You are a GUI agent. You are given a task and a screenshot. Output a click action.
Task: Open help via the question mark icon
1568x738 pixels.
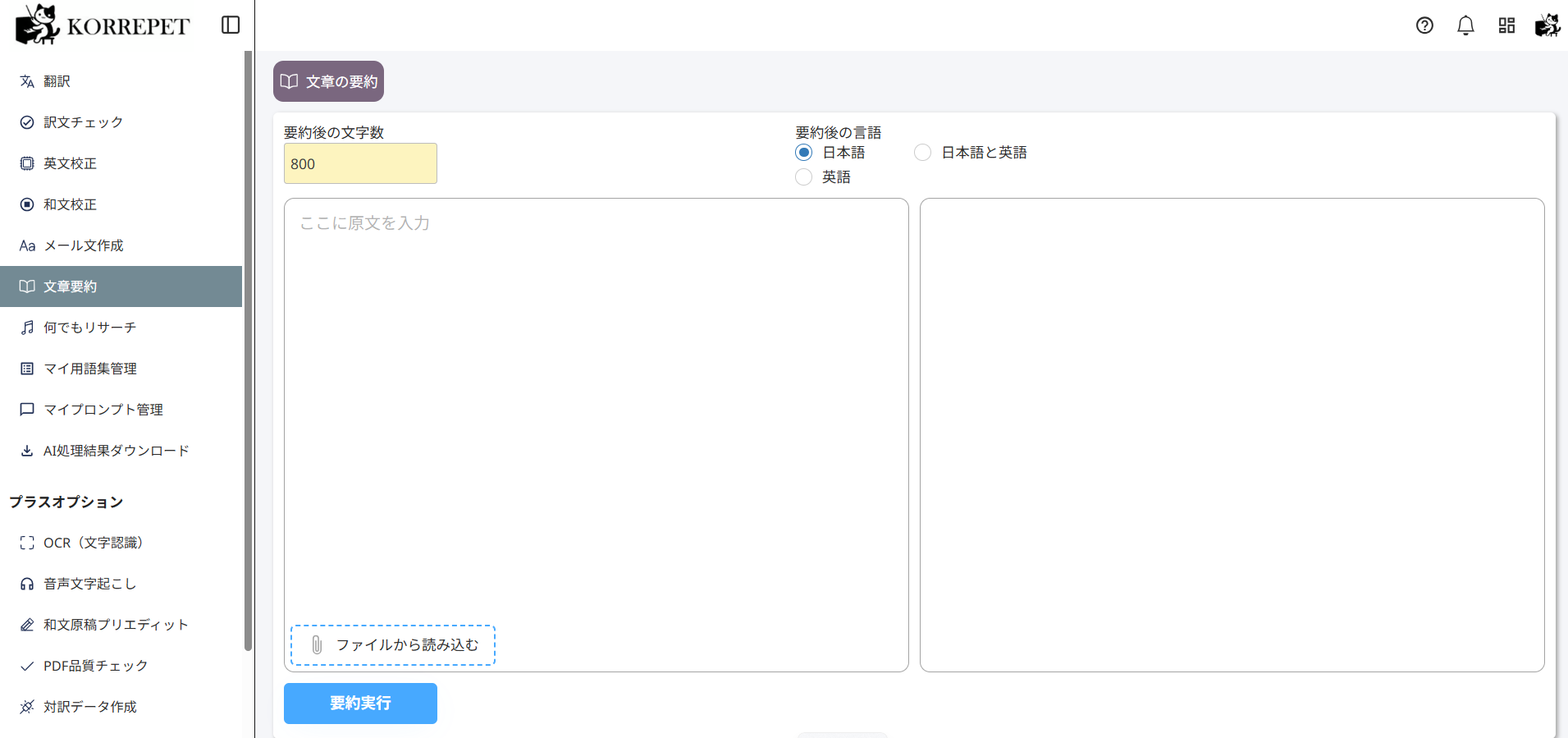coord(1424,25)
